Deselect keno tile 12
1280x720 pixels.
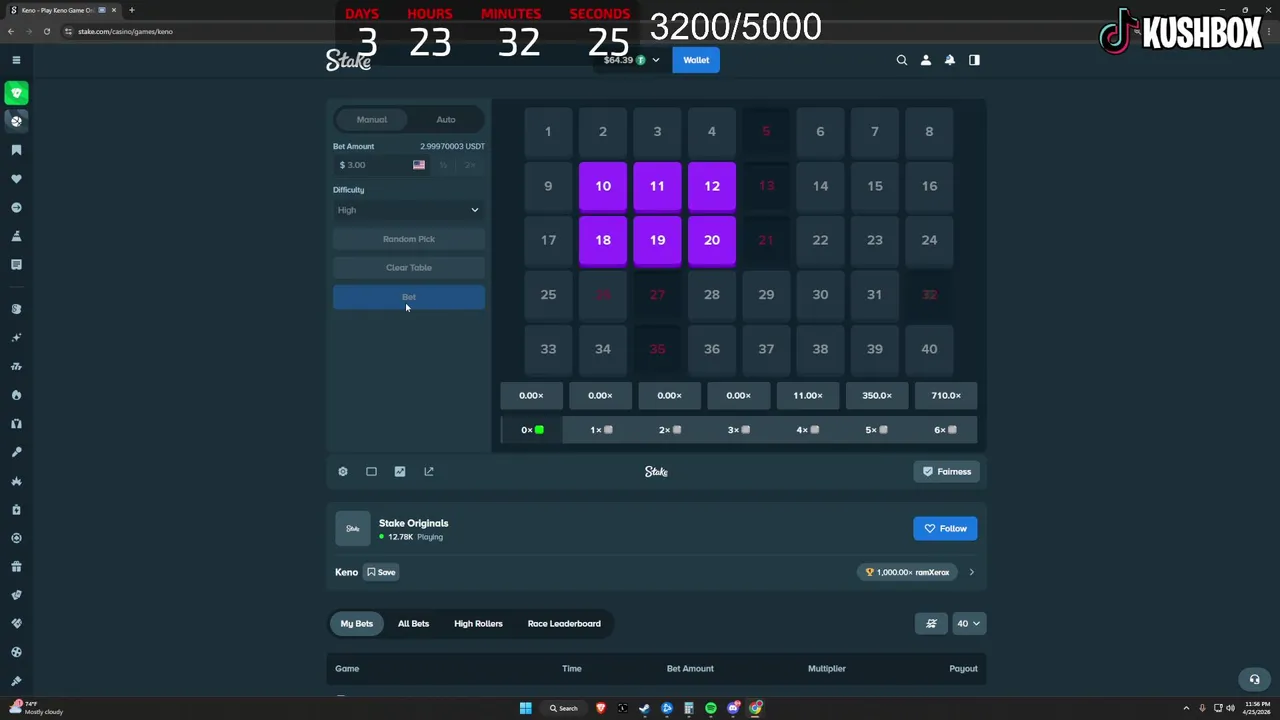(x=712, y=186)
